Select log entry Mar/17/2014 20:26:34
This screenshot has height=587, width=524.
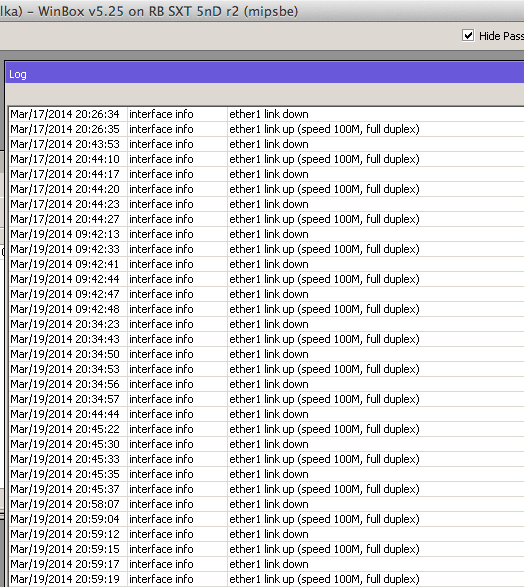pyautogui.click(x=266, y=114)
